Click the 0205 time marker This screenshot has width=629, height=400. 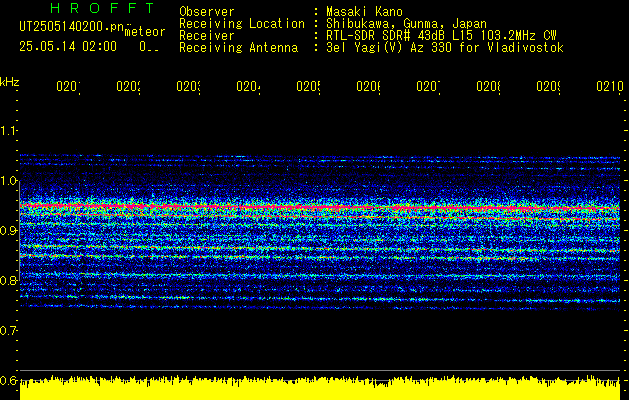pos(308,86)
